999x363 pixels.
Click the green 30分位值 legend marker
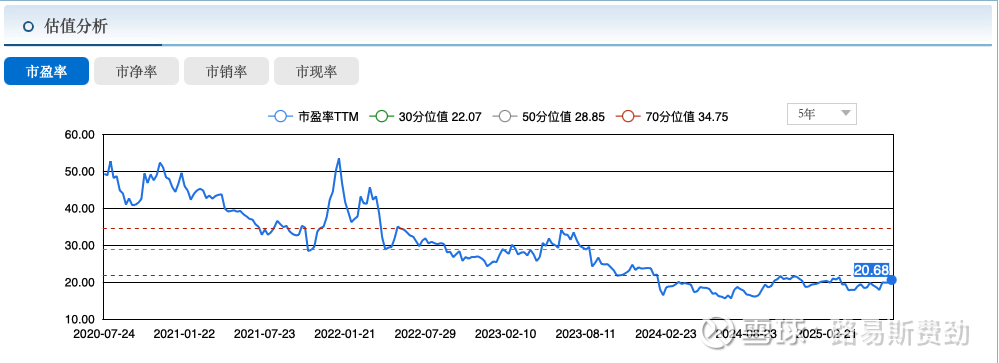pos(382,117)
